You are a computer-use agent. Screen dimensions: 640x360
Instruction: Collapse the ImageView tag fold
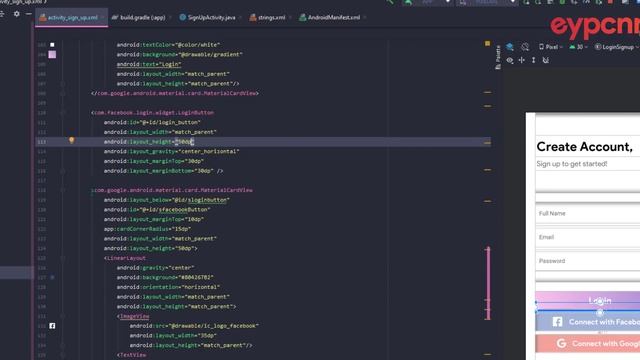click(63, 316)
